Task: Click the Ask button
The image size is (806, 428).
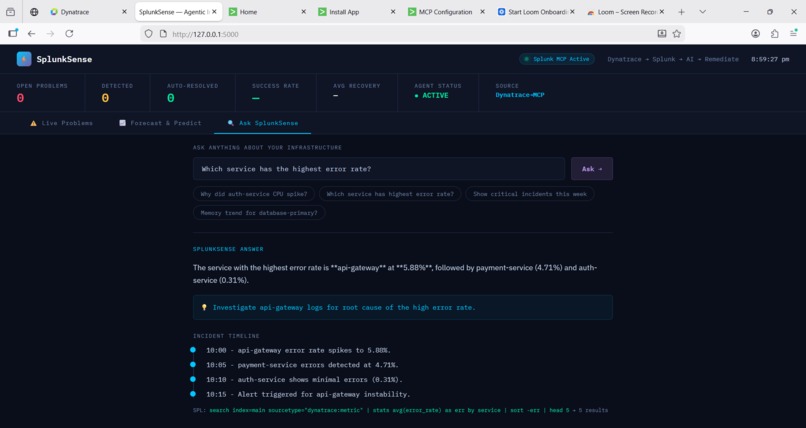Action: (592, 169)
